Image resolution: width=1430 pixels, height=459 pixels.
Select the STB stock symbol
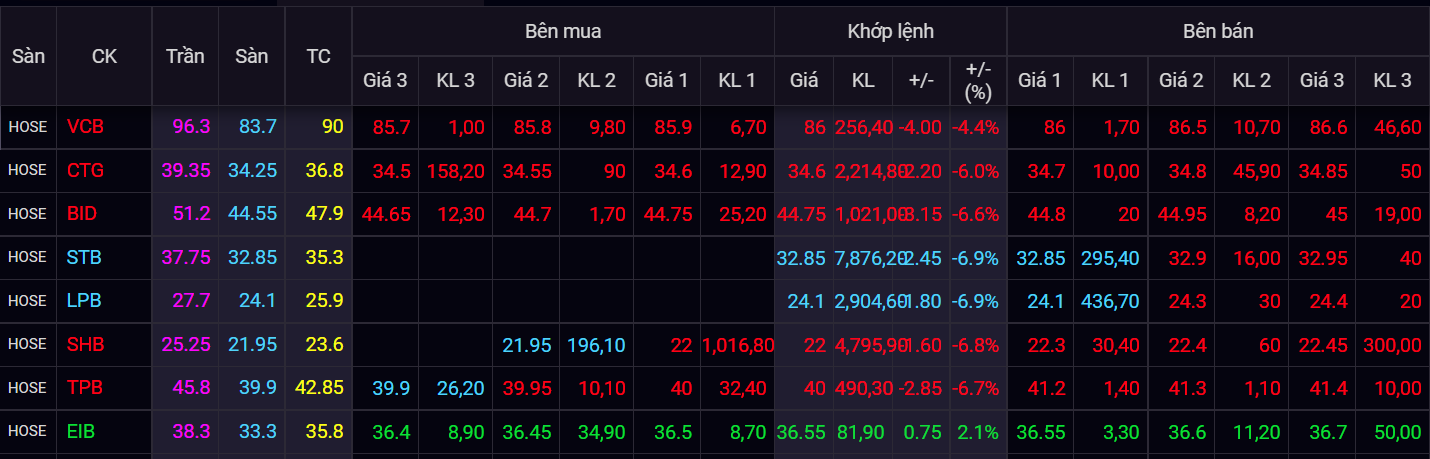[x=84, y=257]
